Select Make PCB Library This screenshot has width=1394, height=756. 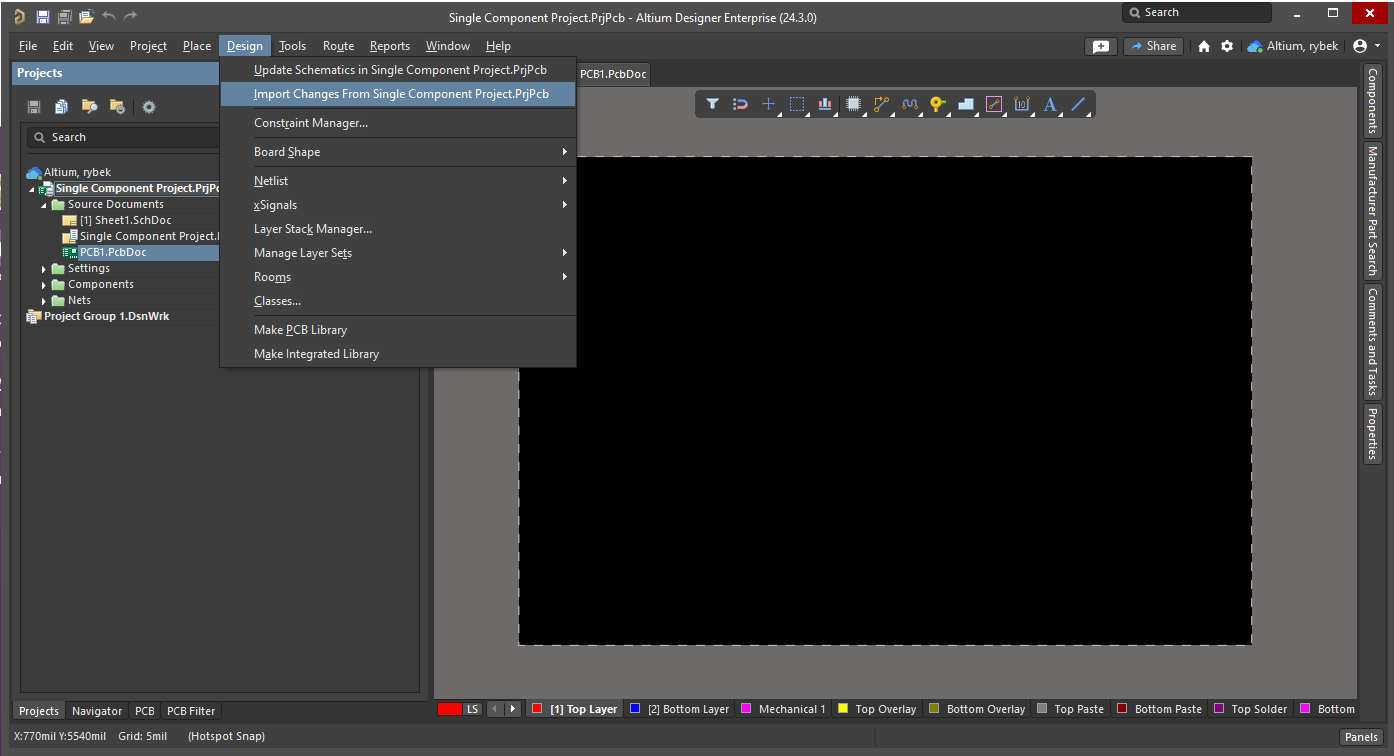click(398, 330)
